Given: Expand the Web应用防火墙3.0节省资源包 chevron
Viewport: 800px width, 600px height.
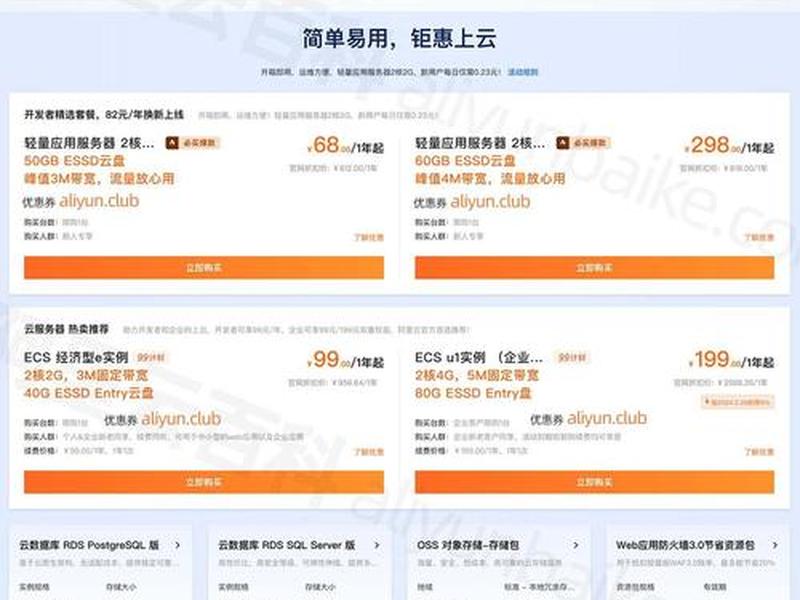Looking at the screenshot, I should [x=774, y=545].
